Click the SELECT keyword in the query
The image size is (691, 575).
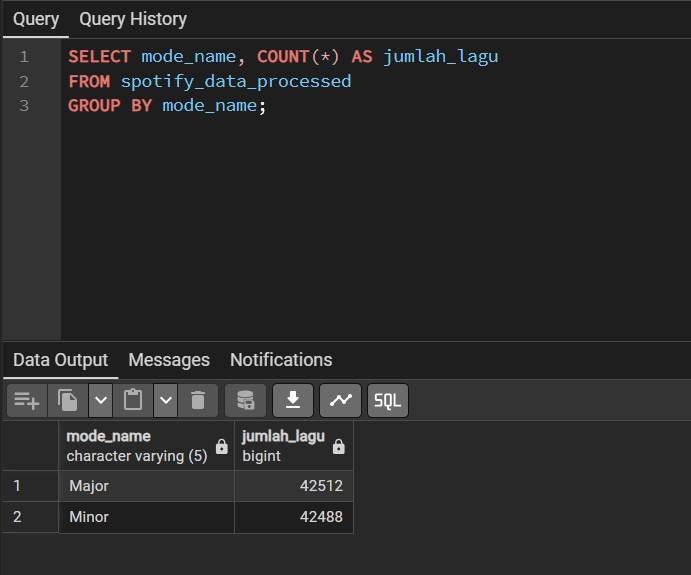pos(100,57)
